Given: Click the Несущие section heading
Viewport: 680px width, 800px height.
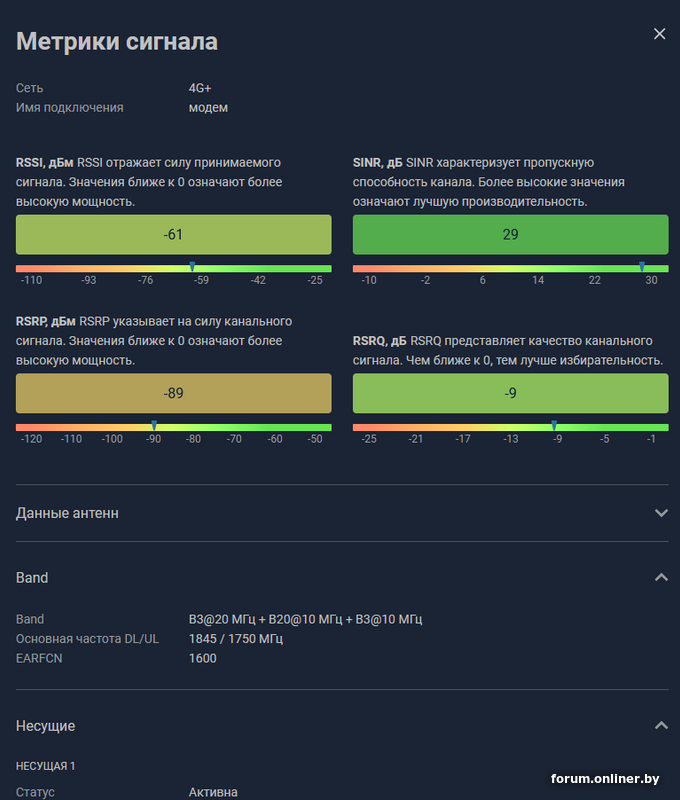Looking at the screenshot, I should pos(45,726).
